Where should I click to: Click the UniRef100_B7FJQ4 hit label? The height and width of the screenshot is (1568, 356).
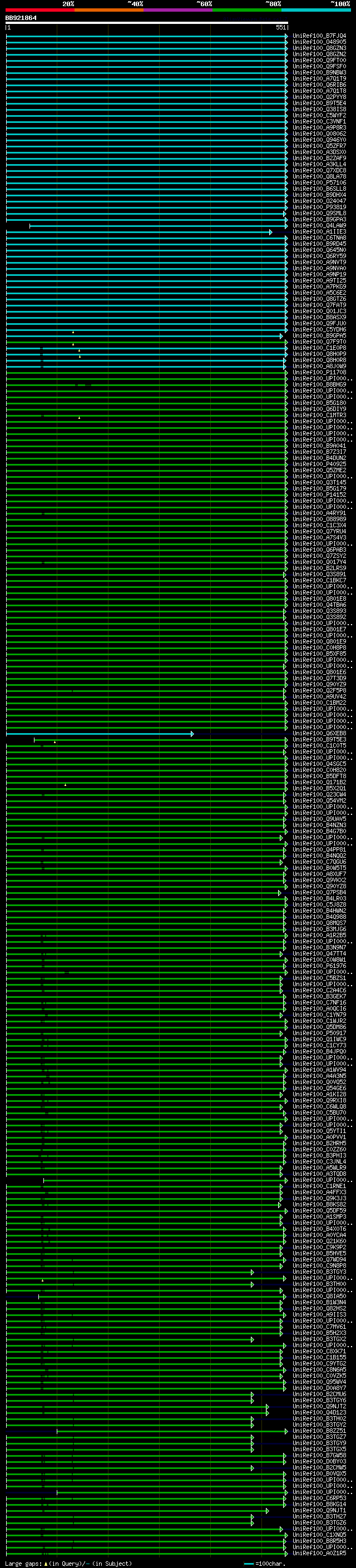coord(319,36)
